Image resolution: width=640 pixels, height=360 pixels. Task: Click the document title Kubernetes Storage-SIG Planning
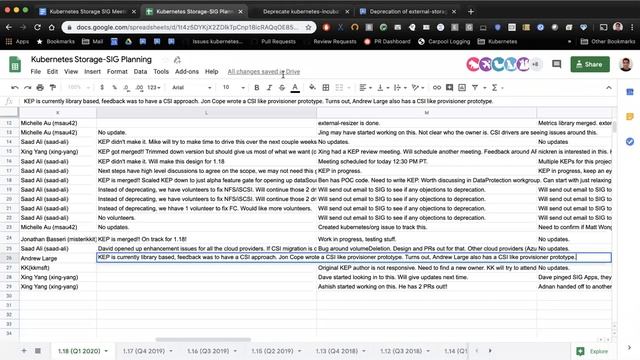pyautogui.click(x=91, y=60)
